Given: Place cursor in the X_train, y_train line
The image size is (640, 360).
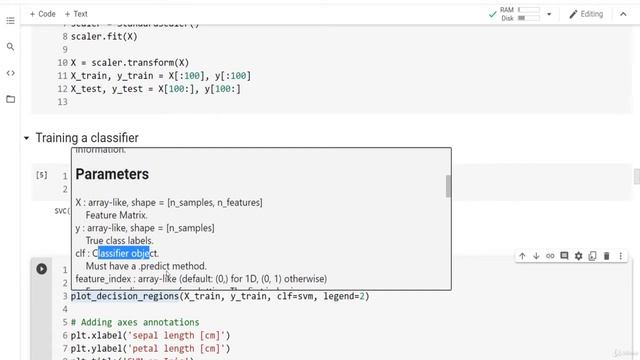Looking at the screenshot, I should tap(161, 76).
